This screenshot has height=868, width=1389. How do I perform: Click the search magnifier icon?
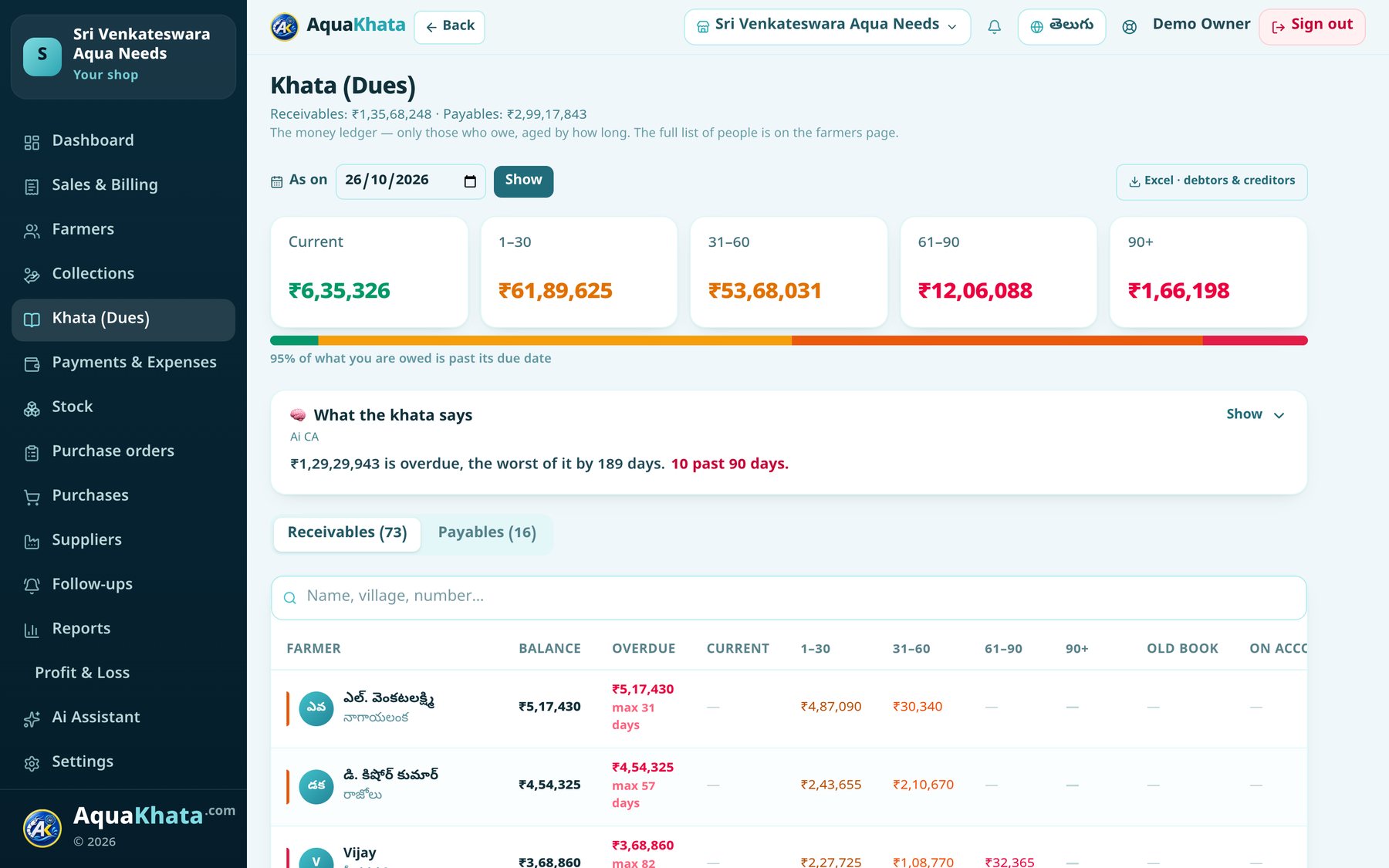[x=290, y=597]
